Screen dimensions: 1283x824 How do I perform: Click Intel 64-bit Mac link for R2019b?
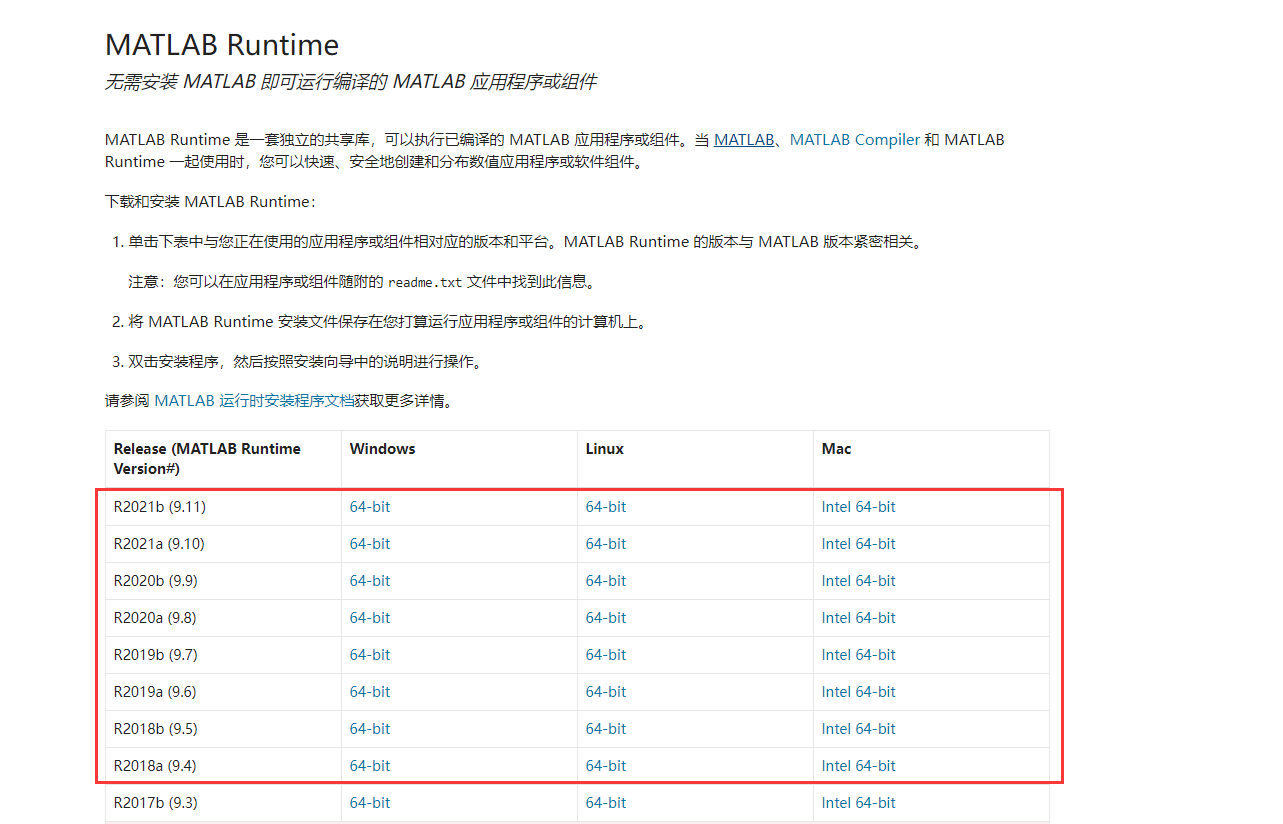(858, 654)
